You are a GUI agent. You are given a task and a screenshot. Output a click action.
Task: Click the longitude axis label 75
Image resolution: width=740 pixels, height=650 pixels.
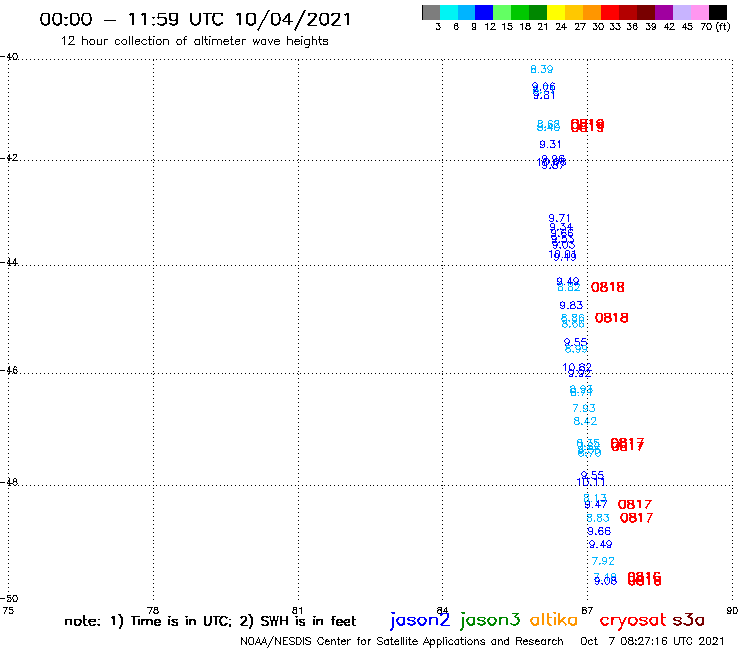pos(8,611)
